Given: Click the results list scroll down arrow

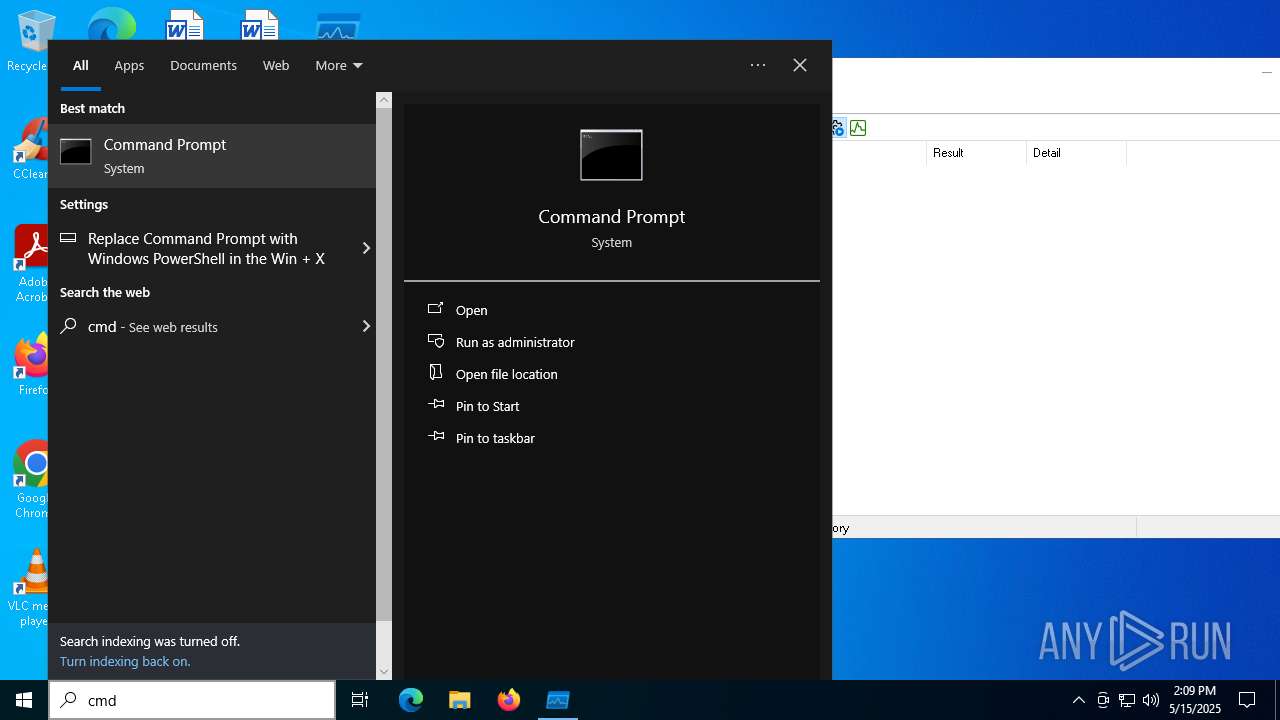Looking at the screenshot, I should point(384,672).
